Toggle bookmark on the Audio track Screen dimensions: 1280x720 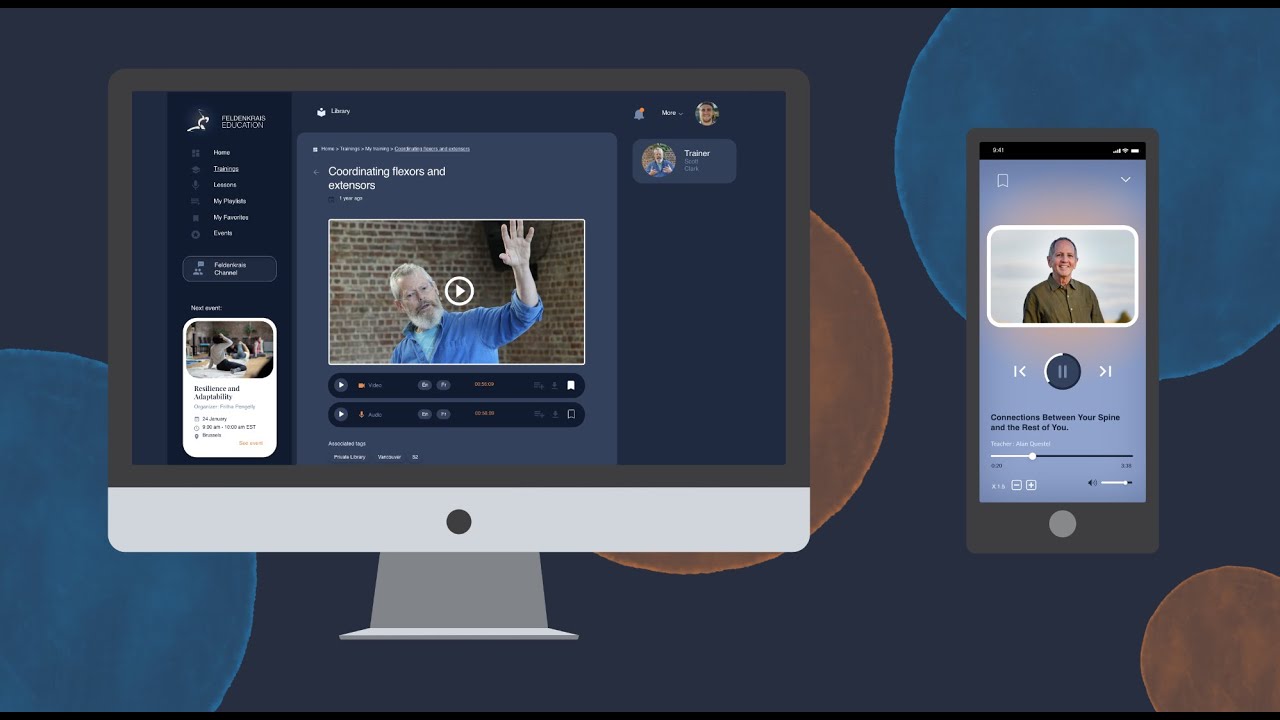(x=571, y=414)
